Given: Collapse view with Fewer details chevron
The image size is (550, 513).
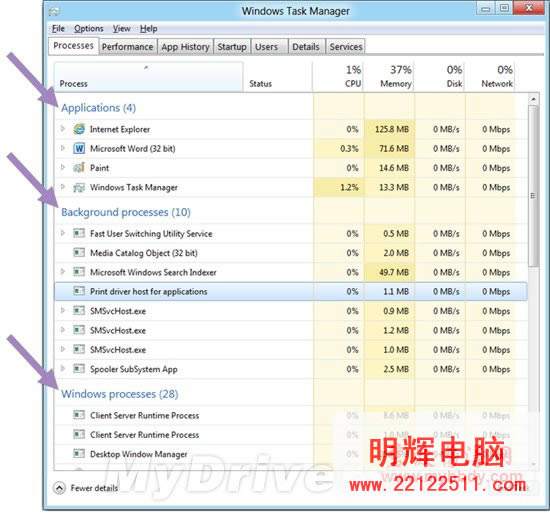Looking at the screenshot, I should tap(59, 488).
